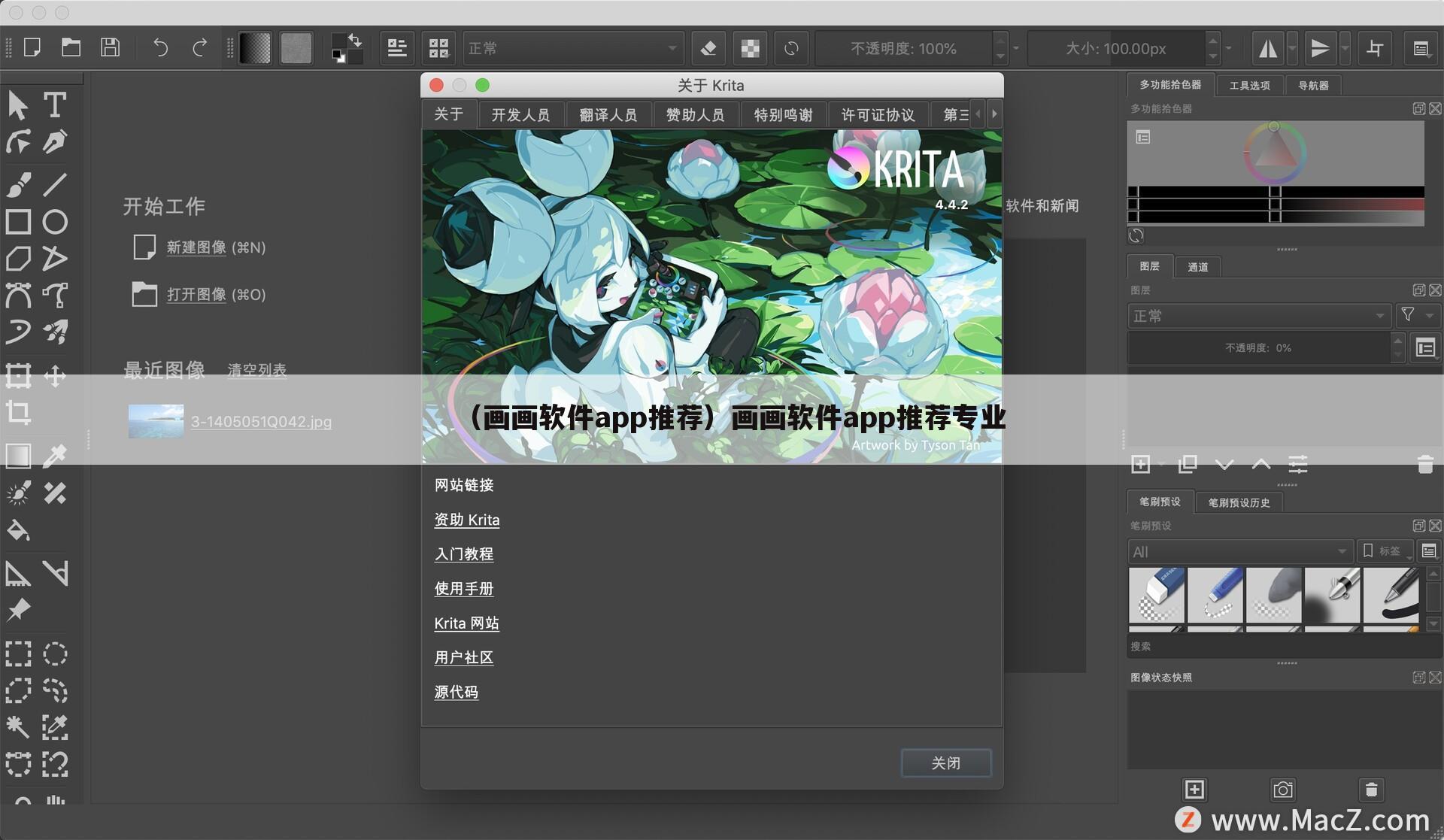Swap foreground and background colors

(x=355, y=40)
